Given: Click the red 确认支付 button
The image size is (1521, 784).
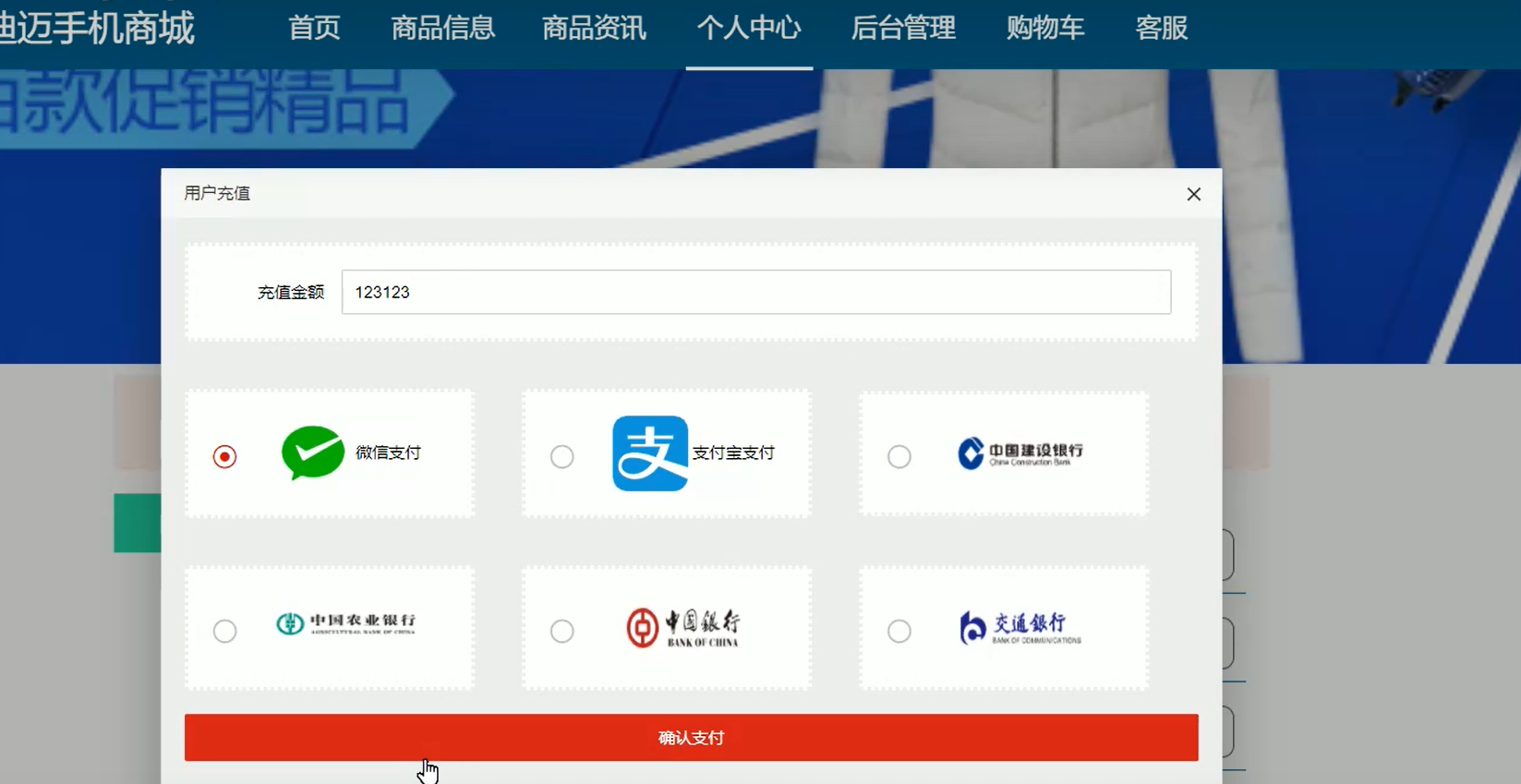Looking at the screenshot, I should [x=692, y=738].
